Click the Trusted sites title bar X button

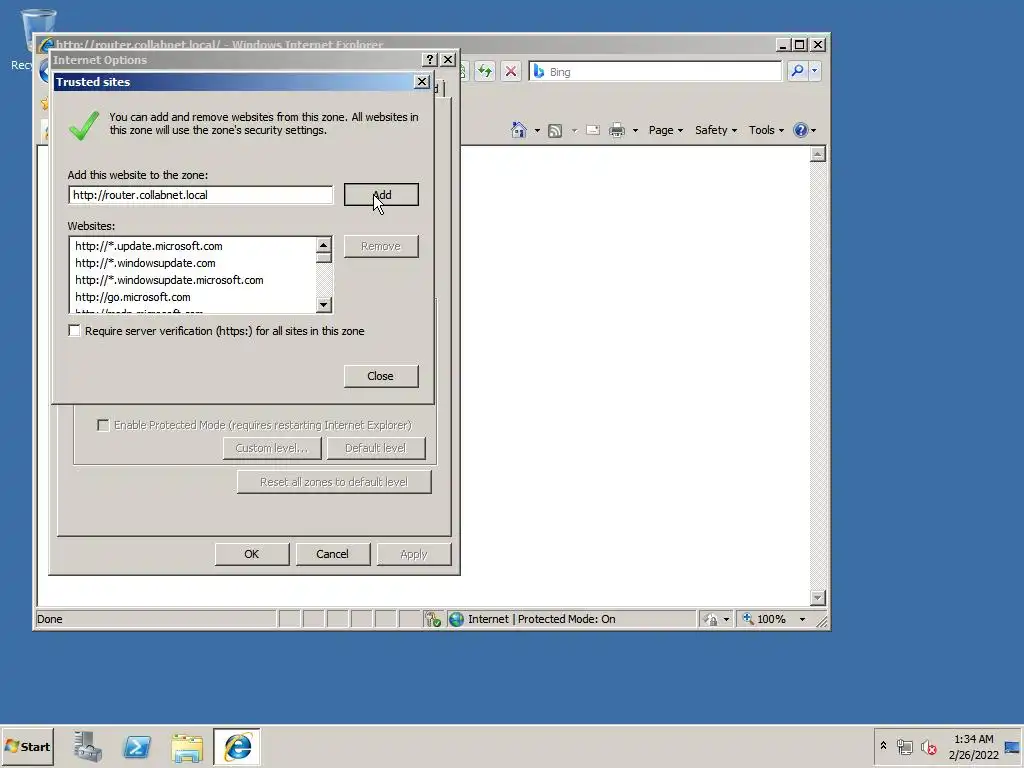[422, 82]
